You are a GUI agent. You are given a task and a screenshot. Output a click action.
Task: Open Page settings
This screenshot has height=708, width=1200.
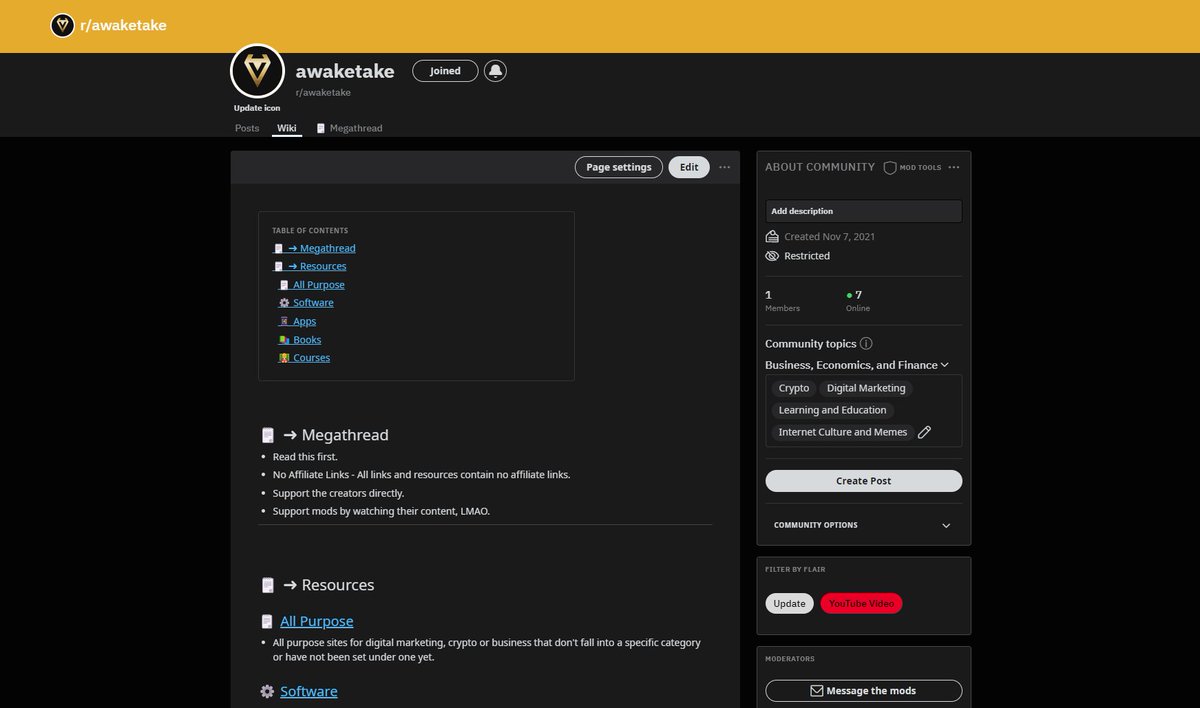click(618, 167)
